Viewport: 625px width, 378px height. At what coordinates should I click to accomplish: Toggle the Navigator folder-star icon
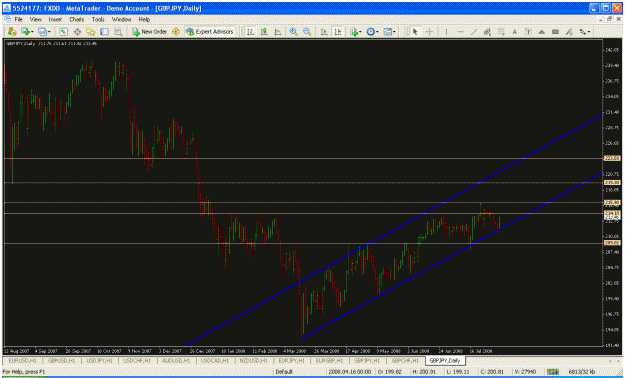(91, 32)
